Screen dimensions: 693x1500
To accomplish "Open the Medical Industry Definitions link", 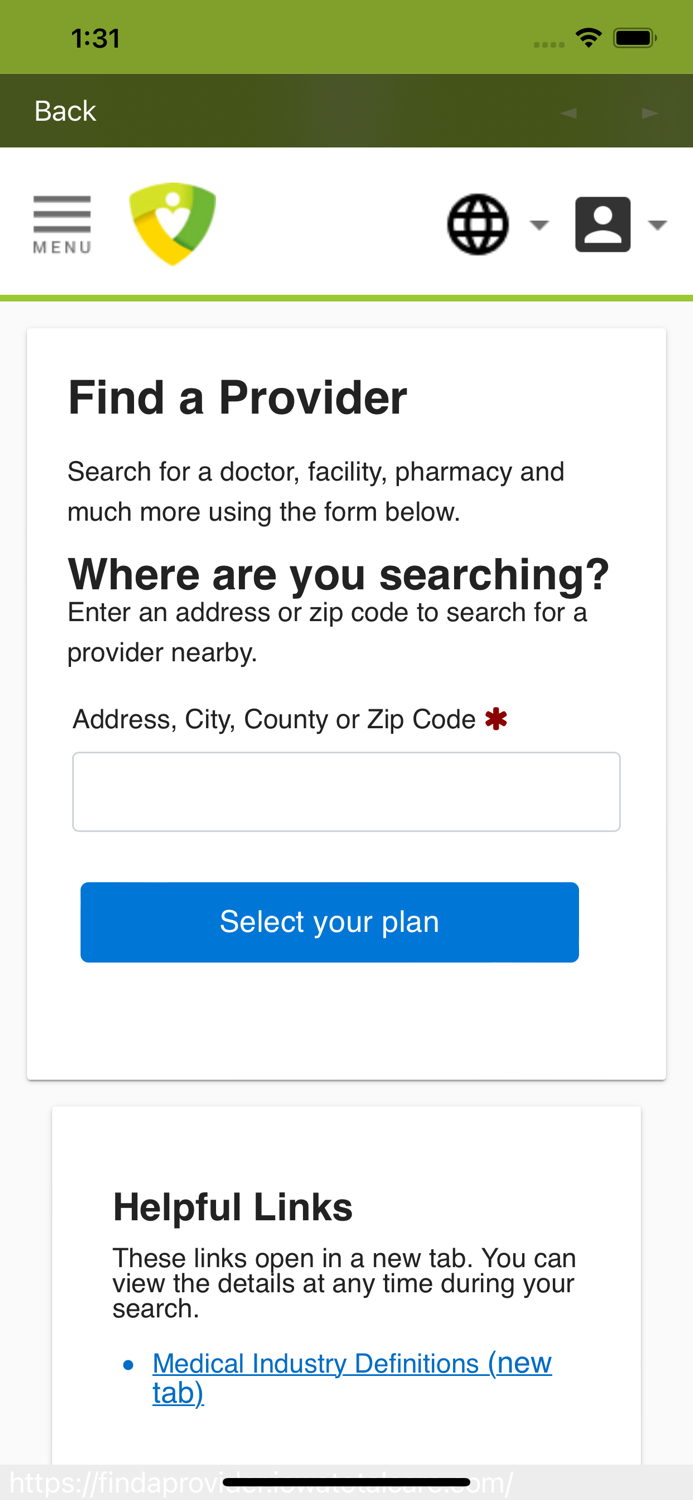I will [352, 1362].
